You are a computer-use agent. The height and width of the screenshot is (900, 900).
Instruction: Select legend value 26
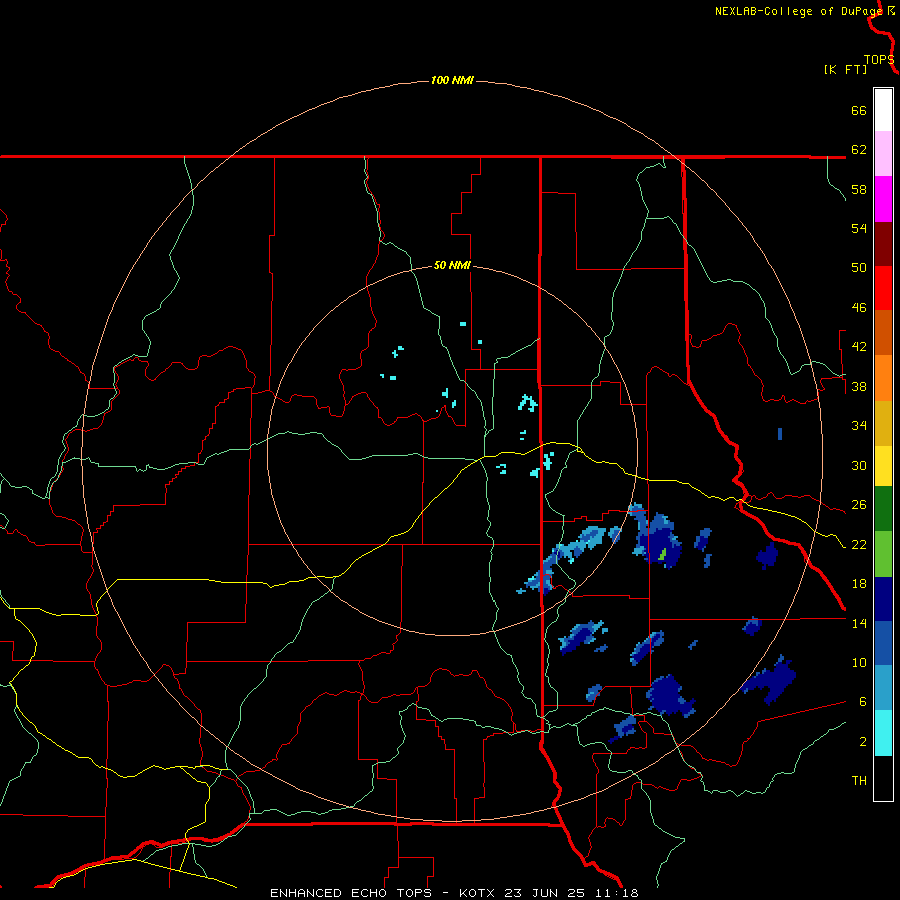tap(859, 505)
